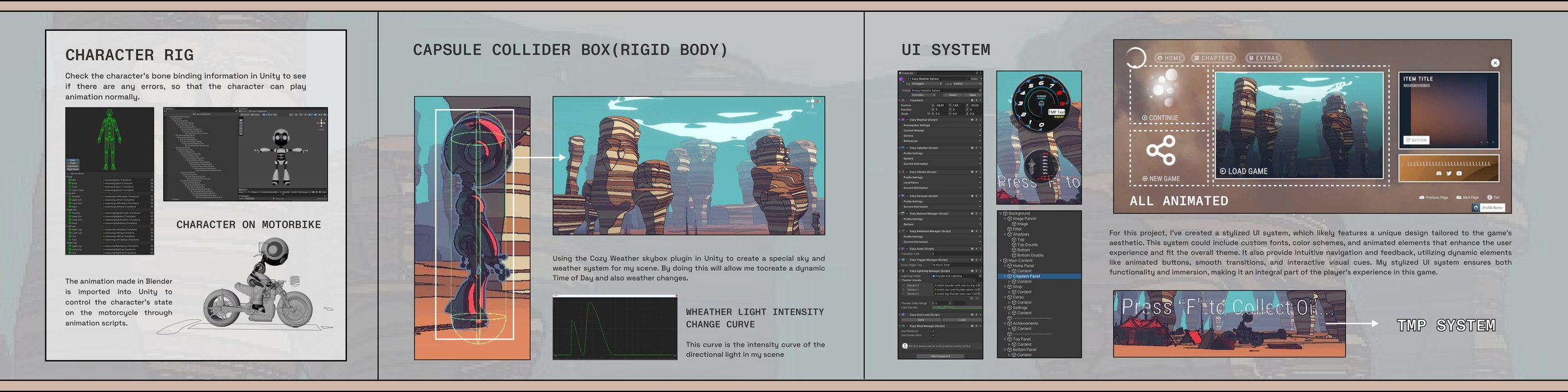Open the Light Intensity curve field
The height and width of the screenshot is (392, 1568).
point(957,307)
